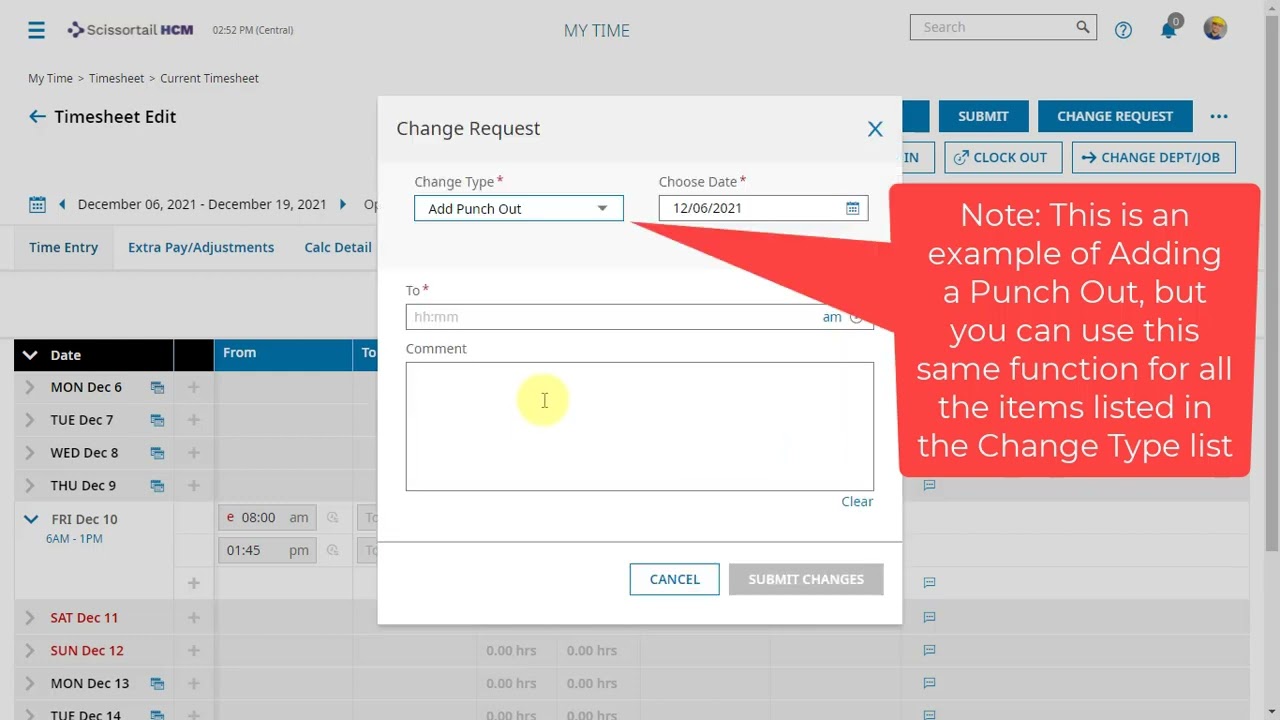The height and width of the screenshot is (720, 1280).
Task: Expand the TUE Dec 7 row
Action: [x=29, y=419]
